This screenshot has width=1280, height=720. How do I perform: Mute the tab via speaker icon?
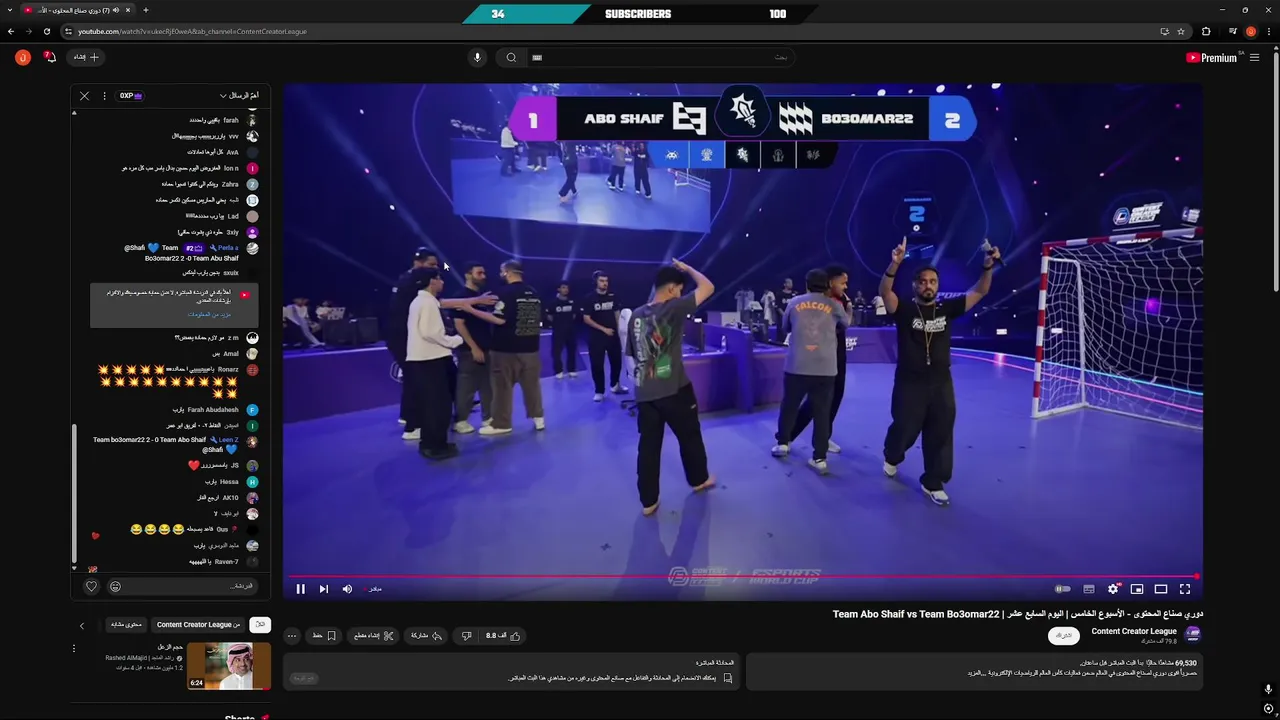coord(116,10)
